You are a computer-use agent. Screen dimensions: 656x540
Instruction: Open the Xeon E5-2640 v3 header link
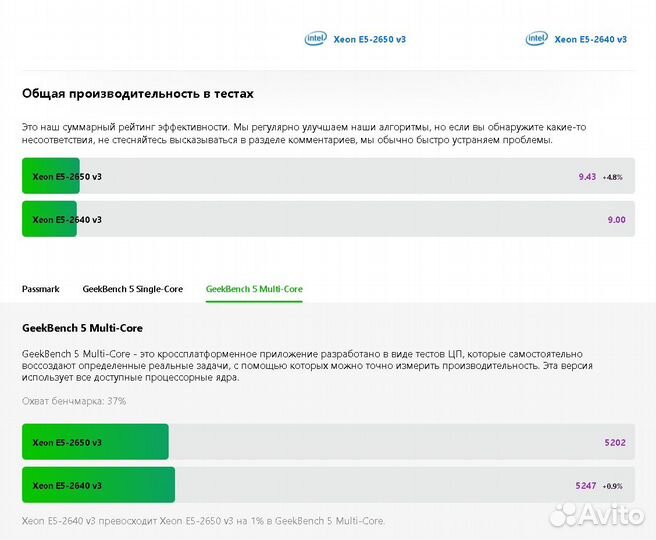590,40
